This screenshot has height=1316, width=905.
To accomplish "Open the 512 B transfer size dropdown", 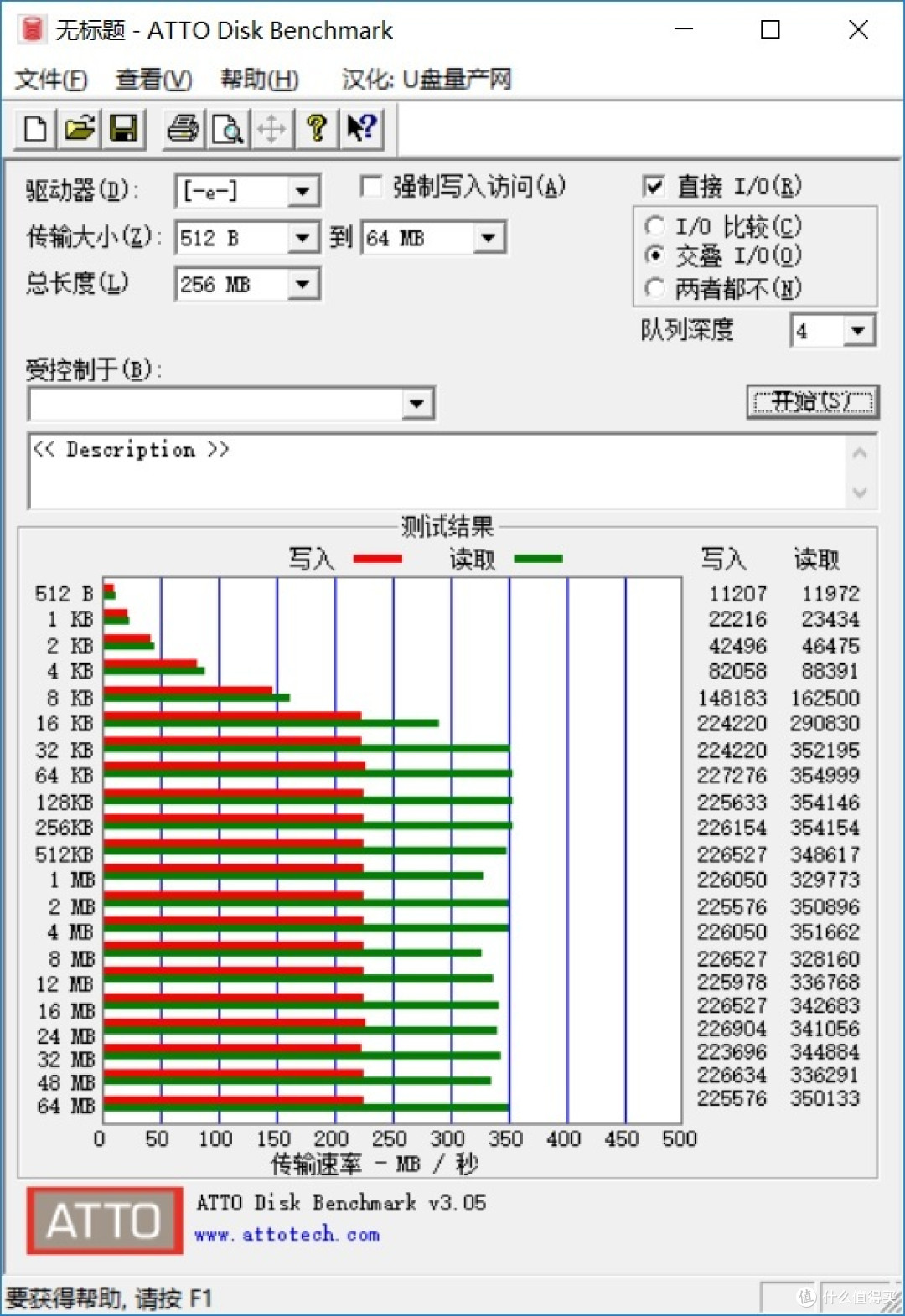I will [x=303, y=239].
